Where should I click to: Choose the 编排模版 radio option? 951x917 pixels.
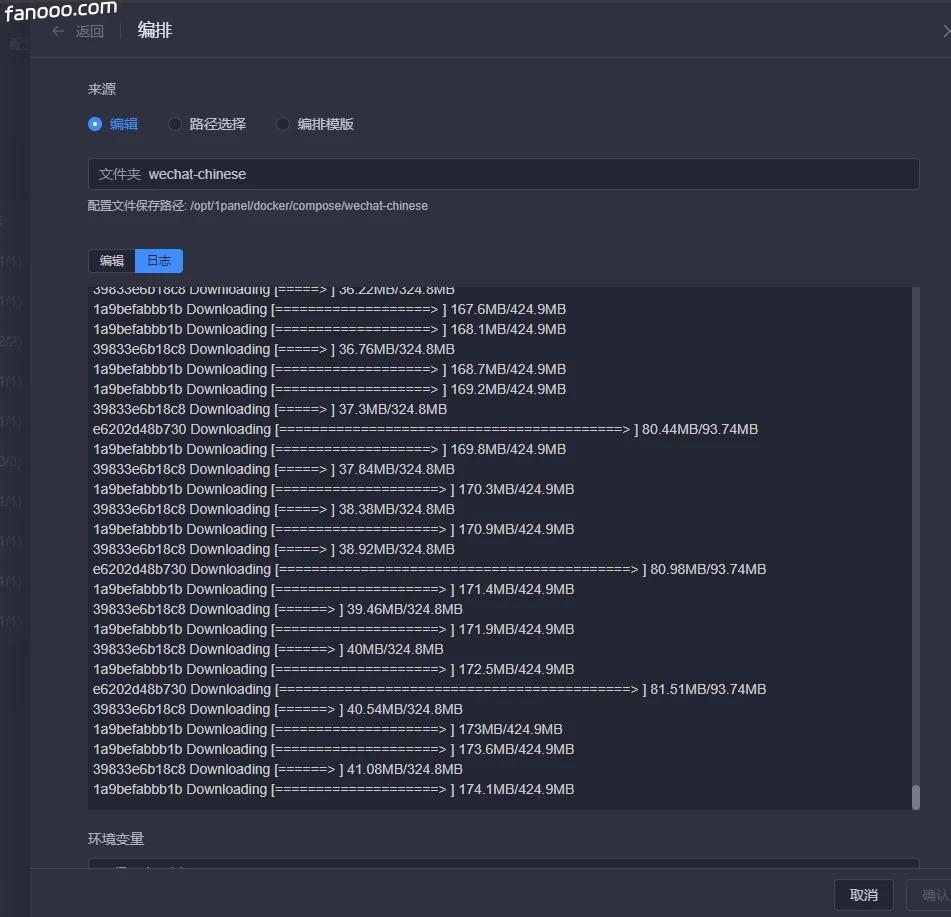[284, 124]
